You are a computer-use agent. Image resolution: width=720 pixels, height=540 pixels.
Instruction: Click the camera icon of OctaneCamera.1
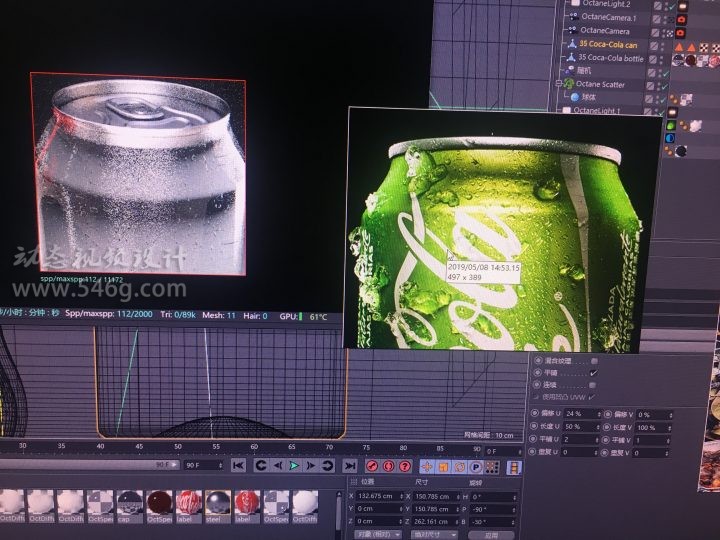pyautogui.click(x=574, y=17)
